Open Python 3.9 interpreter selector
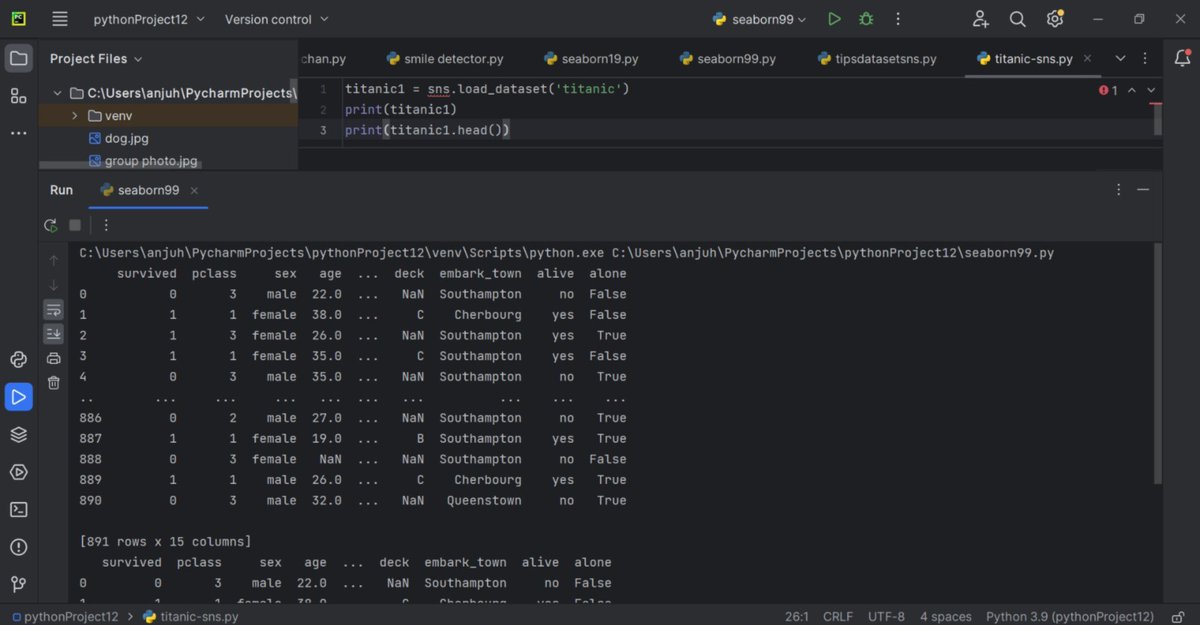This screenshot has width=1200, height=625. (1070, 616)
